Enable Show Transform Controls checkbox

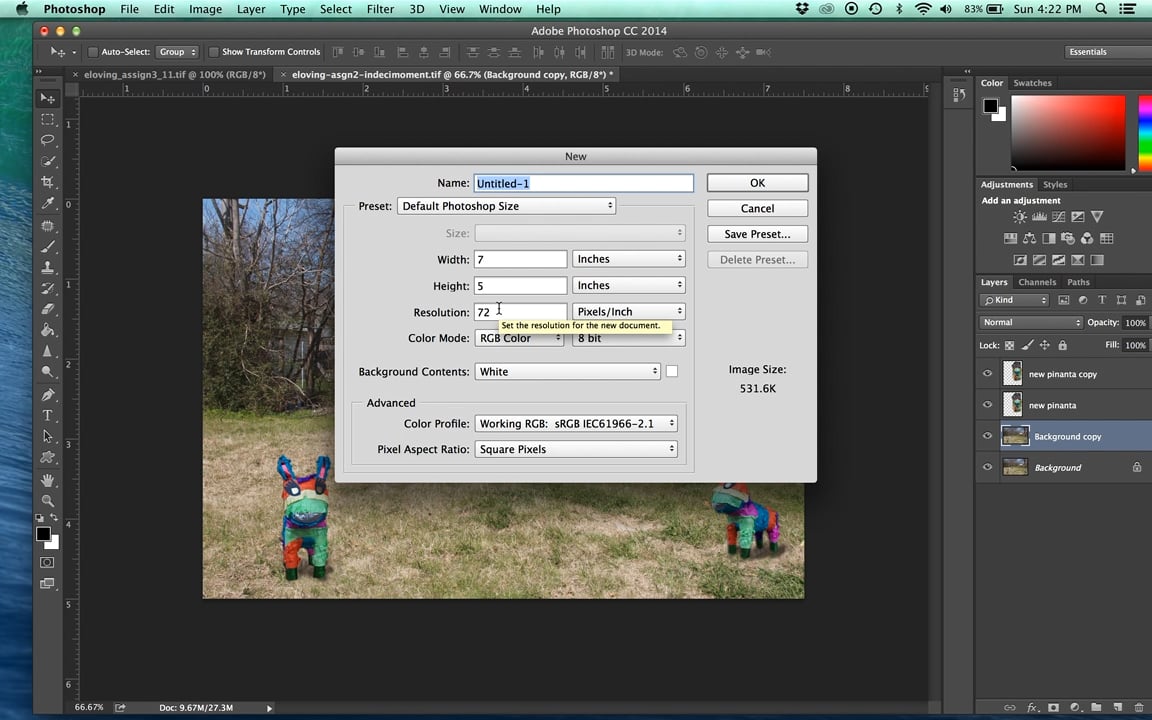point(214,52)
